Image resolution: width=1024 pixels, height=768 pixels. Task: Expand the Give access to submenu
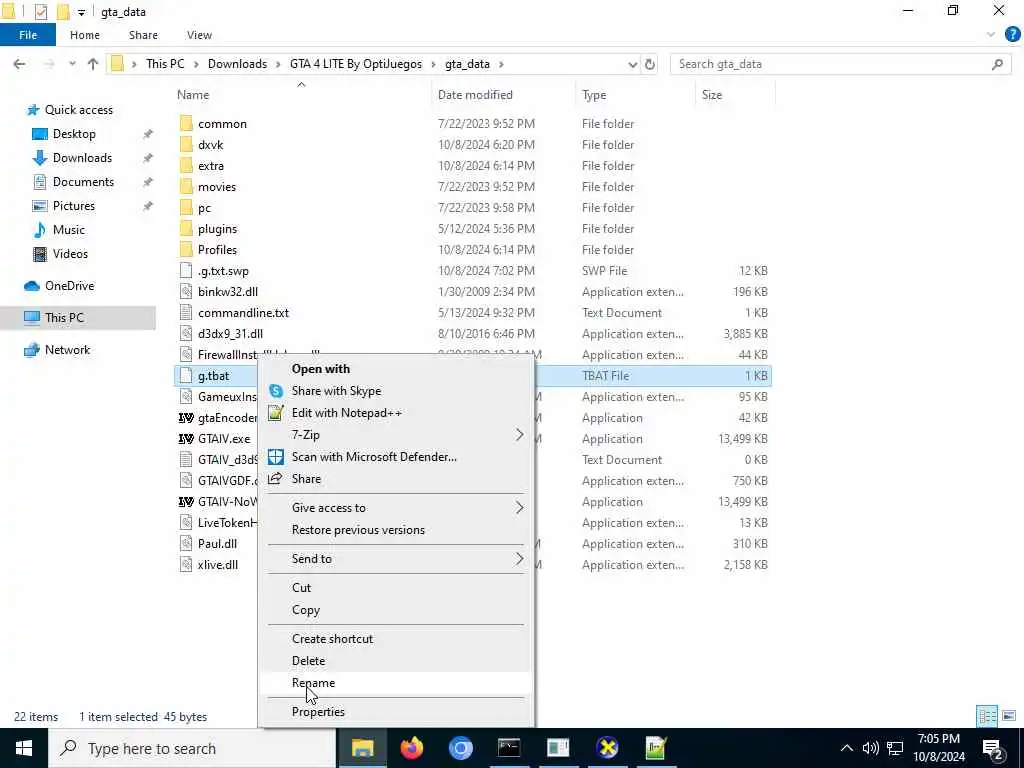396,507
